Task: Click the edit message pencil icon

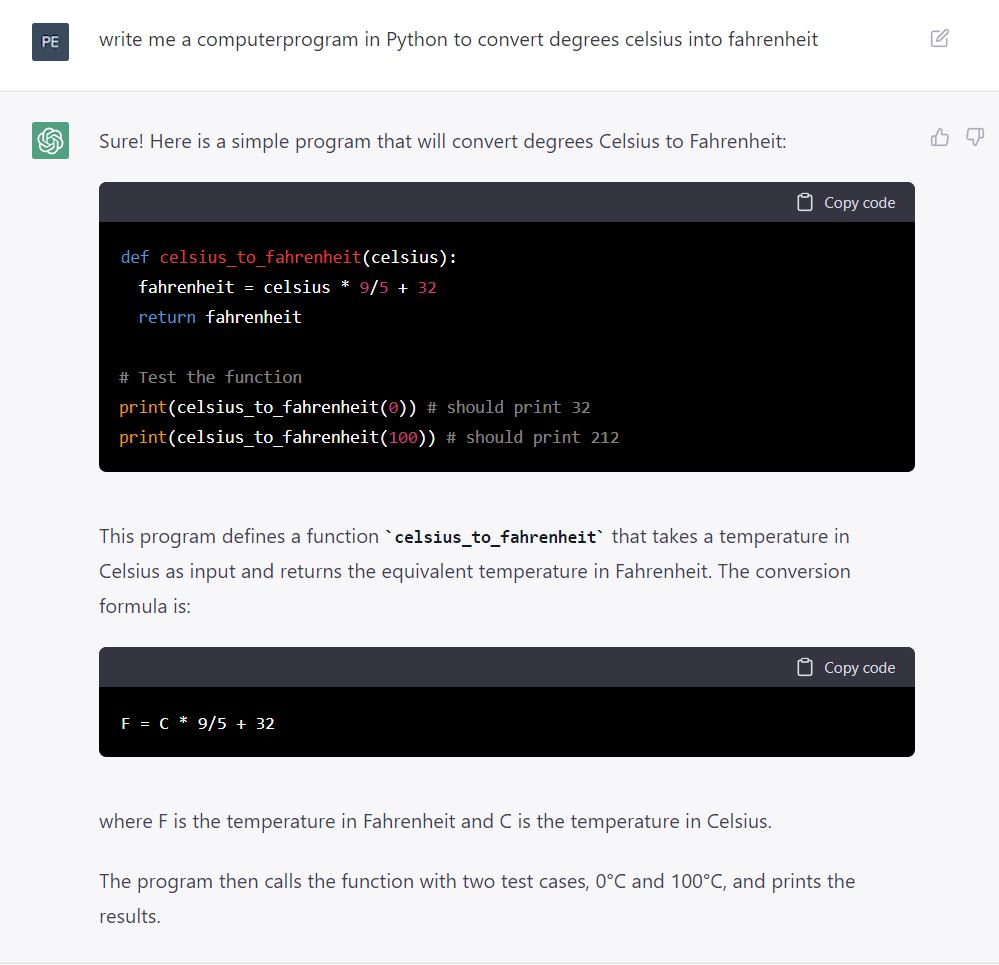Action: click(x=939, y=39)
